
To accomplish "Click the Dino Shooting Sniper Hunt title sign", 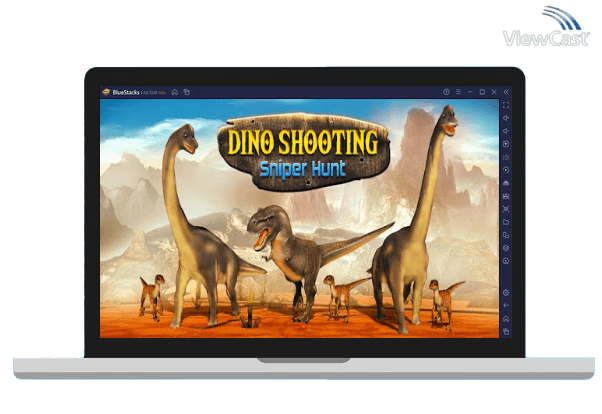I will coord(304,152).
